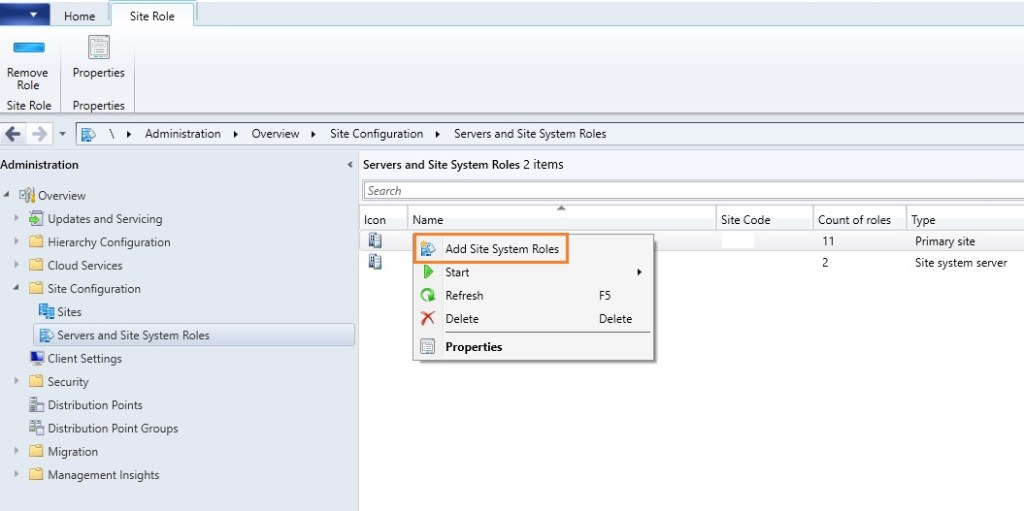Choose Properties in the context menu
This screenshot has width=1024, height=511.
[x=534, y=347]
